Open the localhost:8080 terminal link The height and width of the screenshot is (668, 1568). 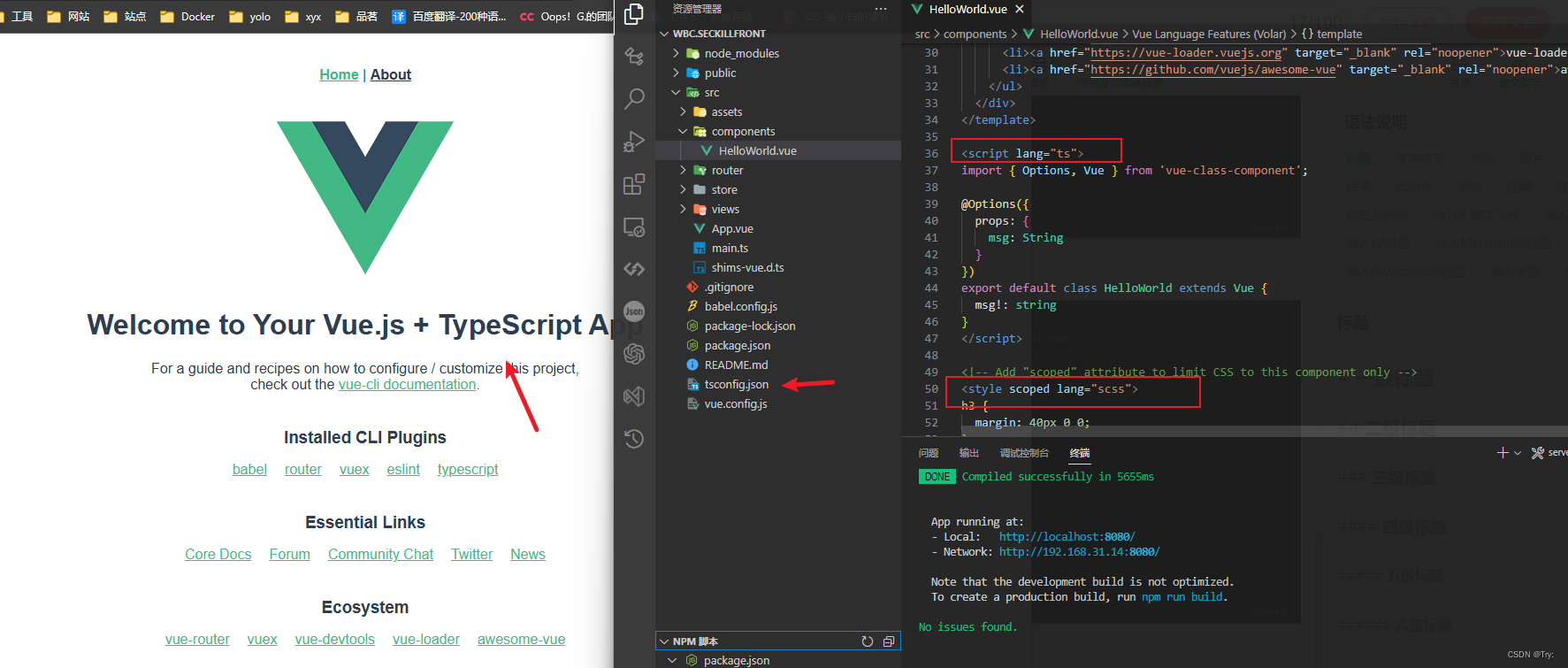click(x=1067, y=536)
